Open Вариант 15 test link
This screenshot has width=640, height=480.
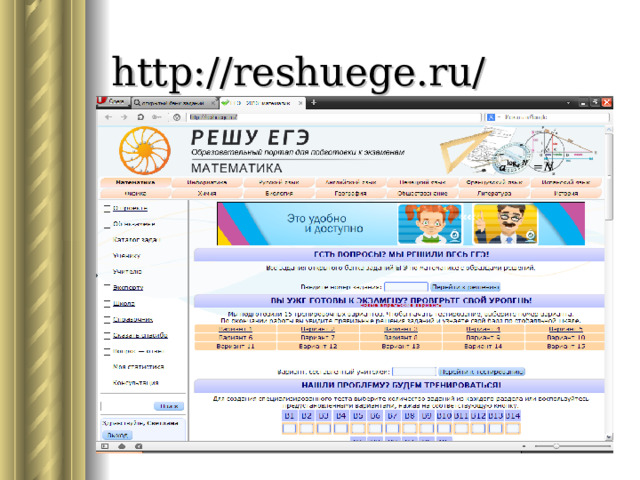[565, 346]
